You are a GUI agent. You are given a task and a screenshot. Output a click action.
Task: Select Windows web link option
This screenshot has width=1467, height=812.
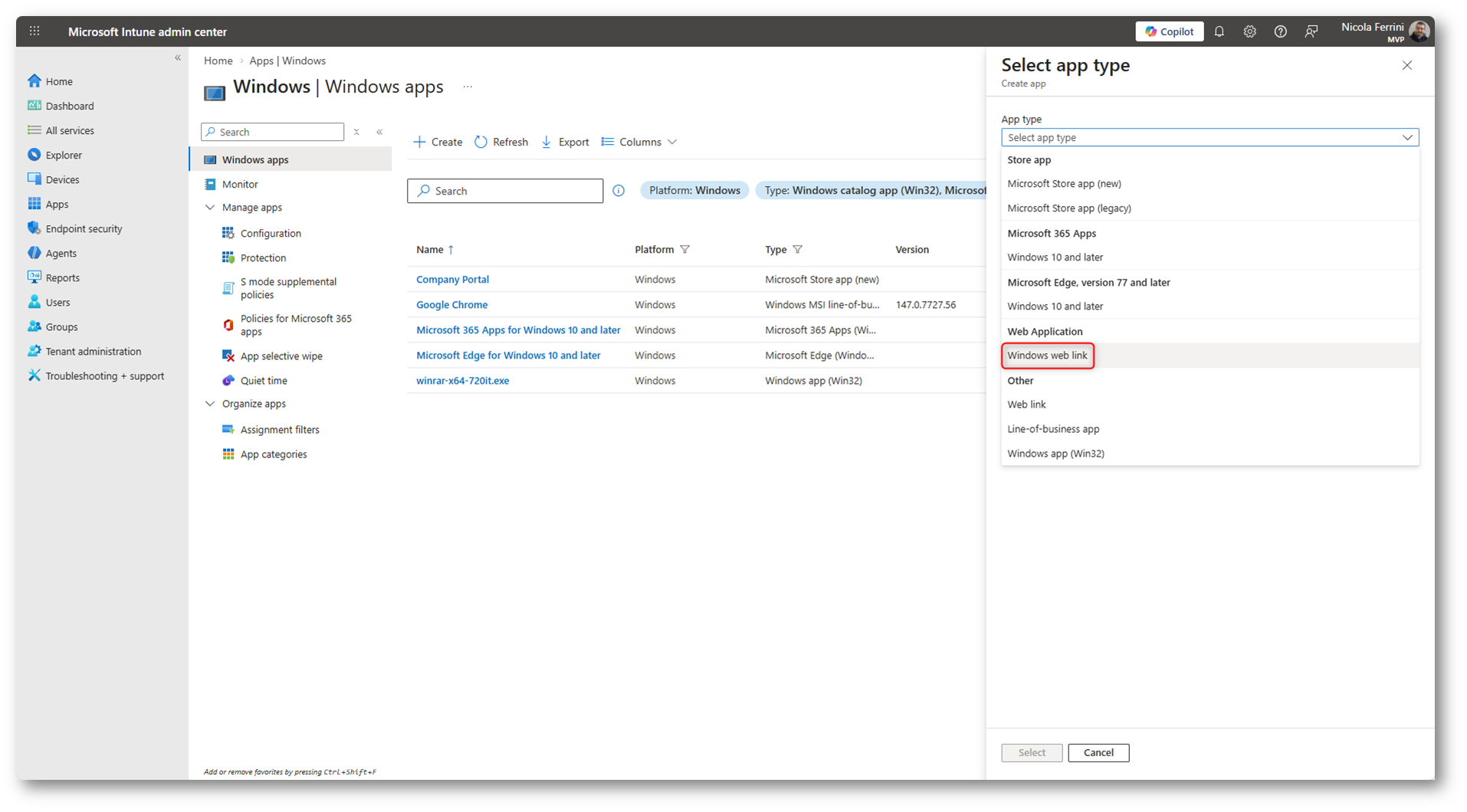pyautogui.click(x=1047, y=355)
